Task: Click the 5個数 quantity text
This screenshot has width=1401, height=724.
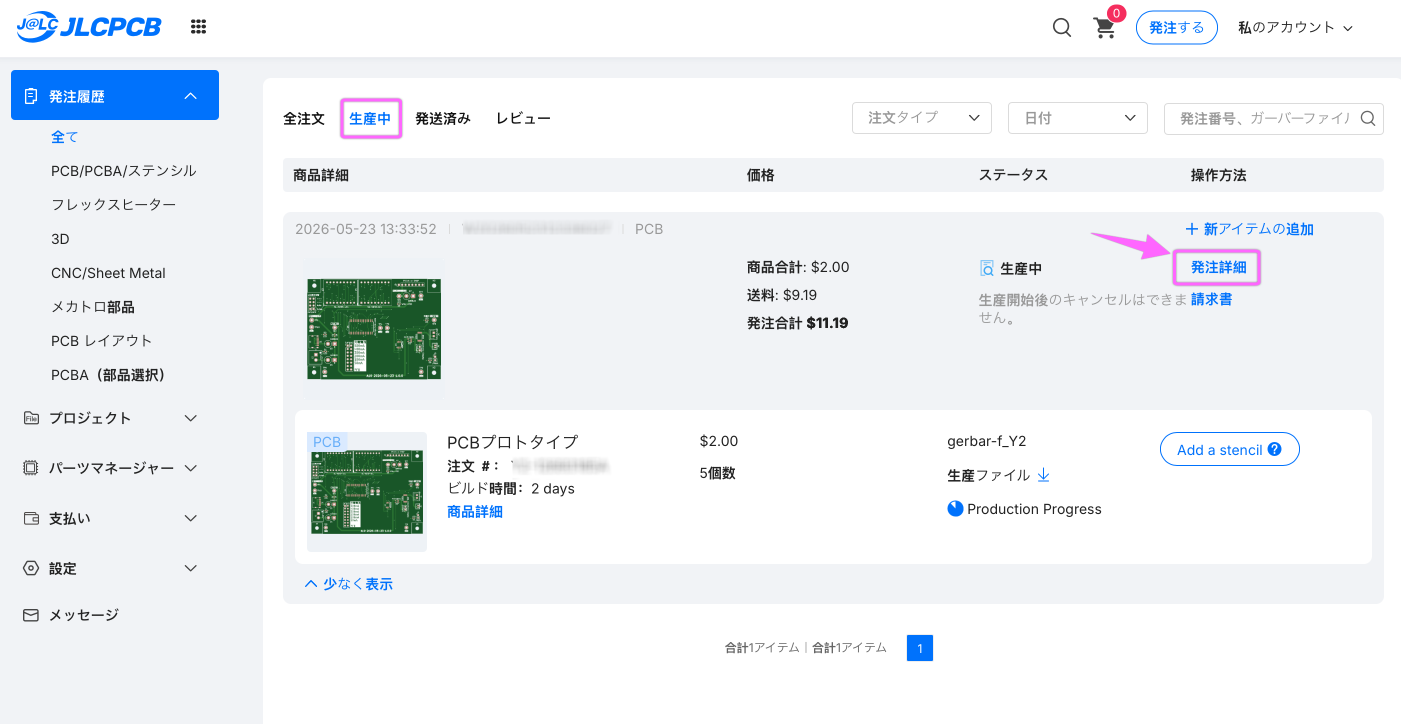Action: [x=718, y=473]
